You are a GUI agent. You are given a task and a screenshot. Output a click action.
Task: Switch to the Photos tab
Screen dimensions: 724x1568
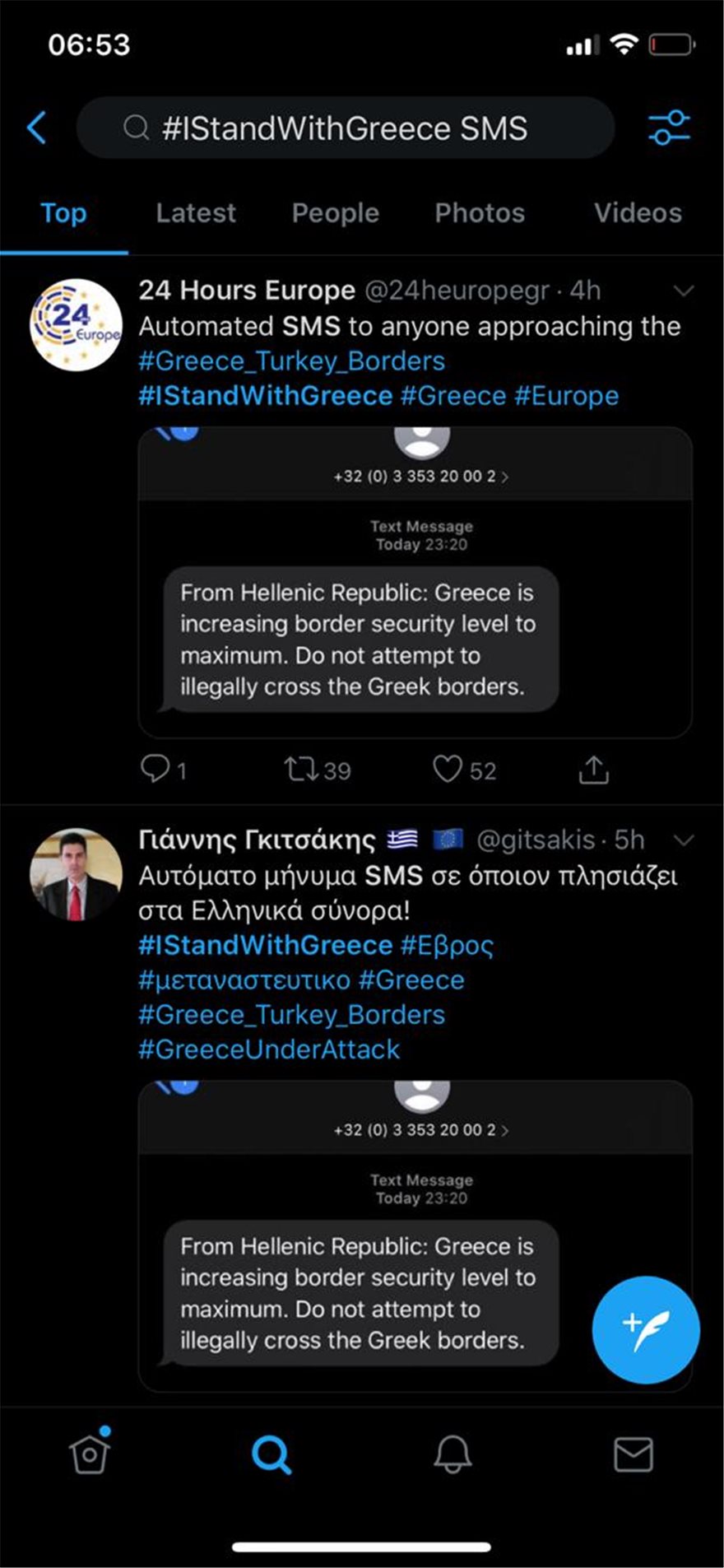[480, 213]
